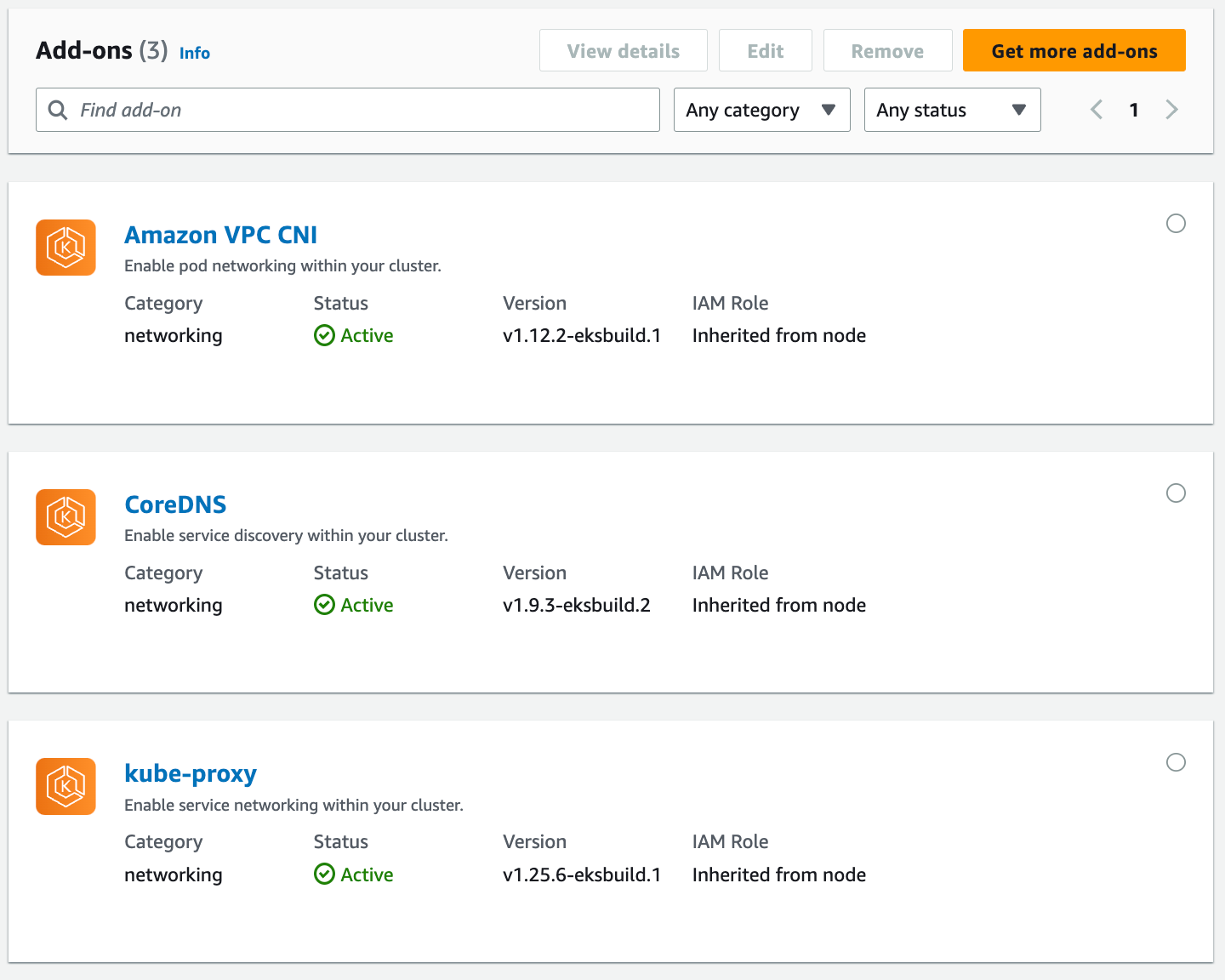Click the search magnifier icon
This screenshot has height=980, width=1225.
(58, 110)
